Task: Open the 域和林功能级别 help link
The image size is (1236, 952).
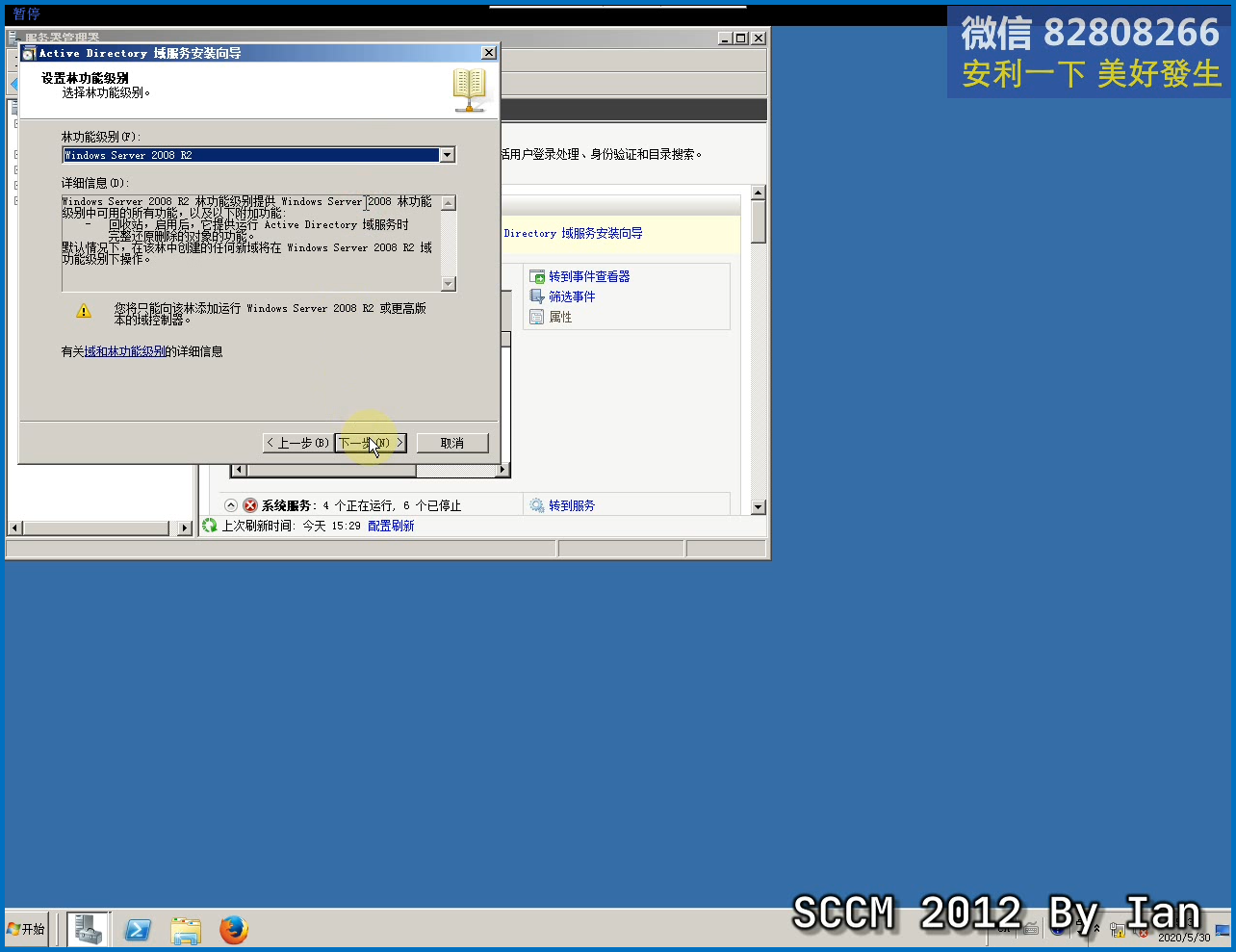Action: click(125, 352)
